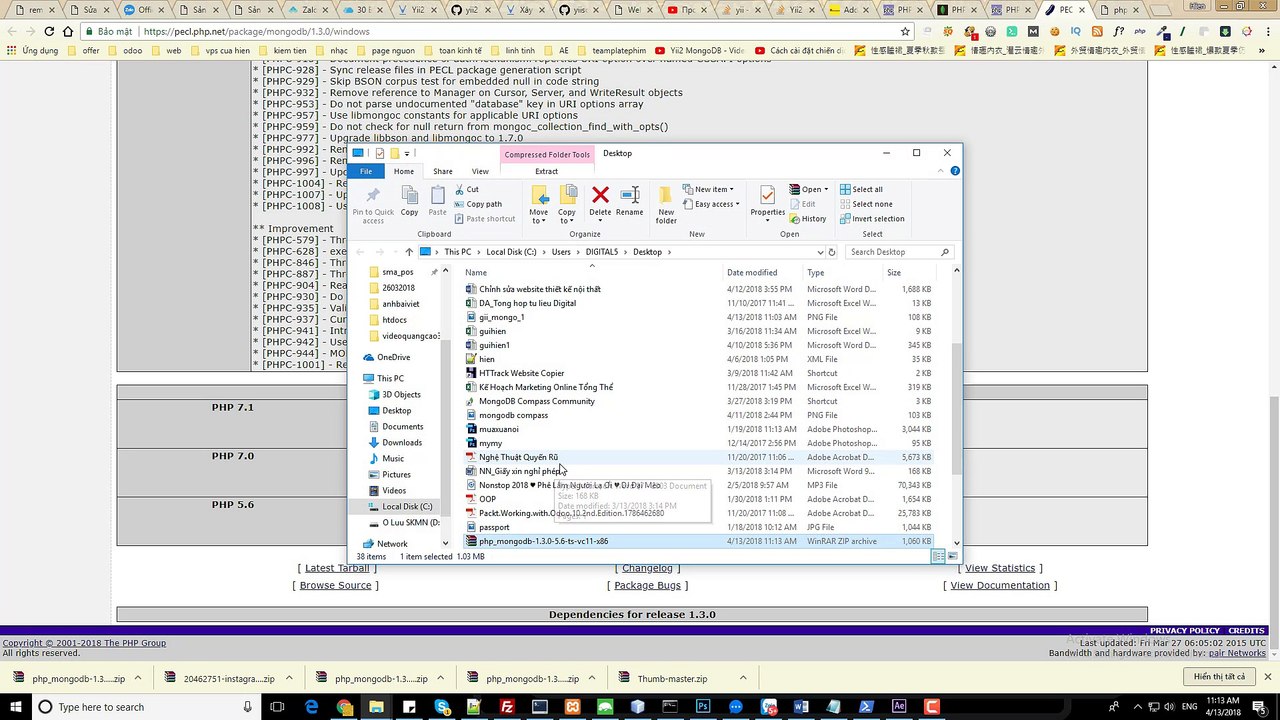The image size is (1280, 720).
Task: Select OneDrive in navigation pane
Action: pyautogui.click(x=393, y=357)
